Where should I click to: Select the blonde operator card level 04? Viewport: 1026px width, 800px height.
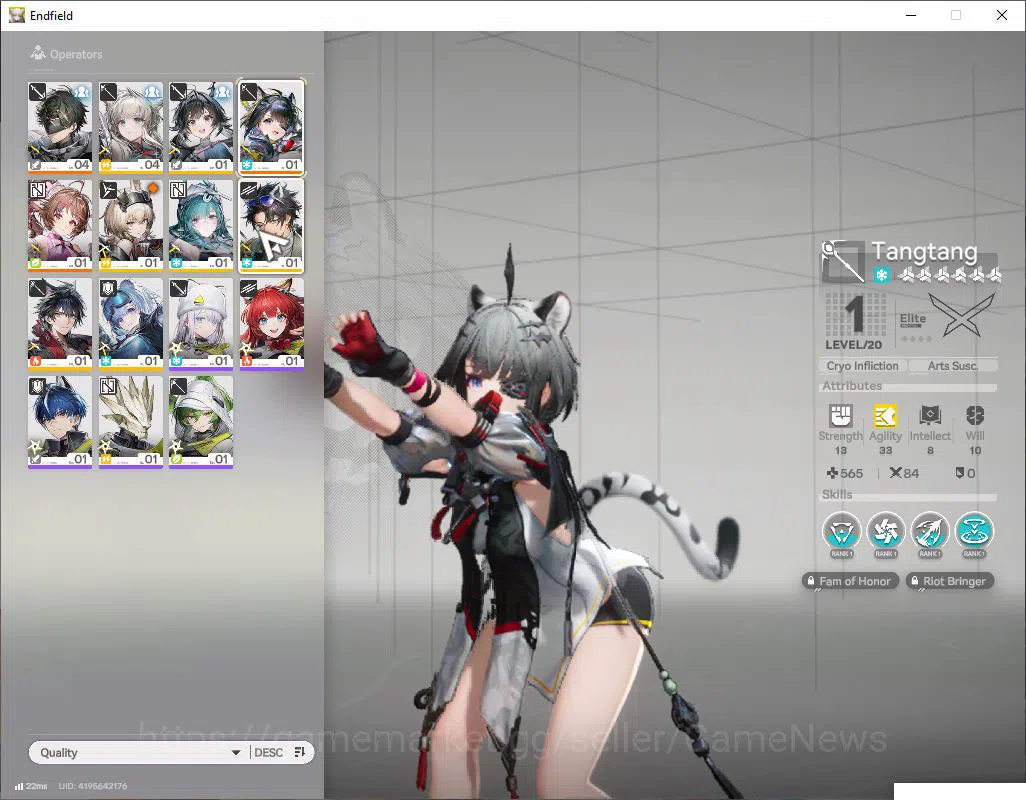click(x=130, y=128)
